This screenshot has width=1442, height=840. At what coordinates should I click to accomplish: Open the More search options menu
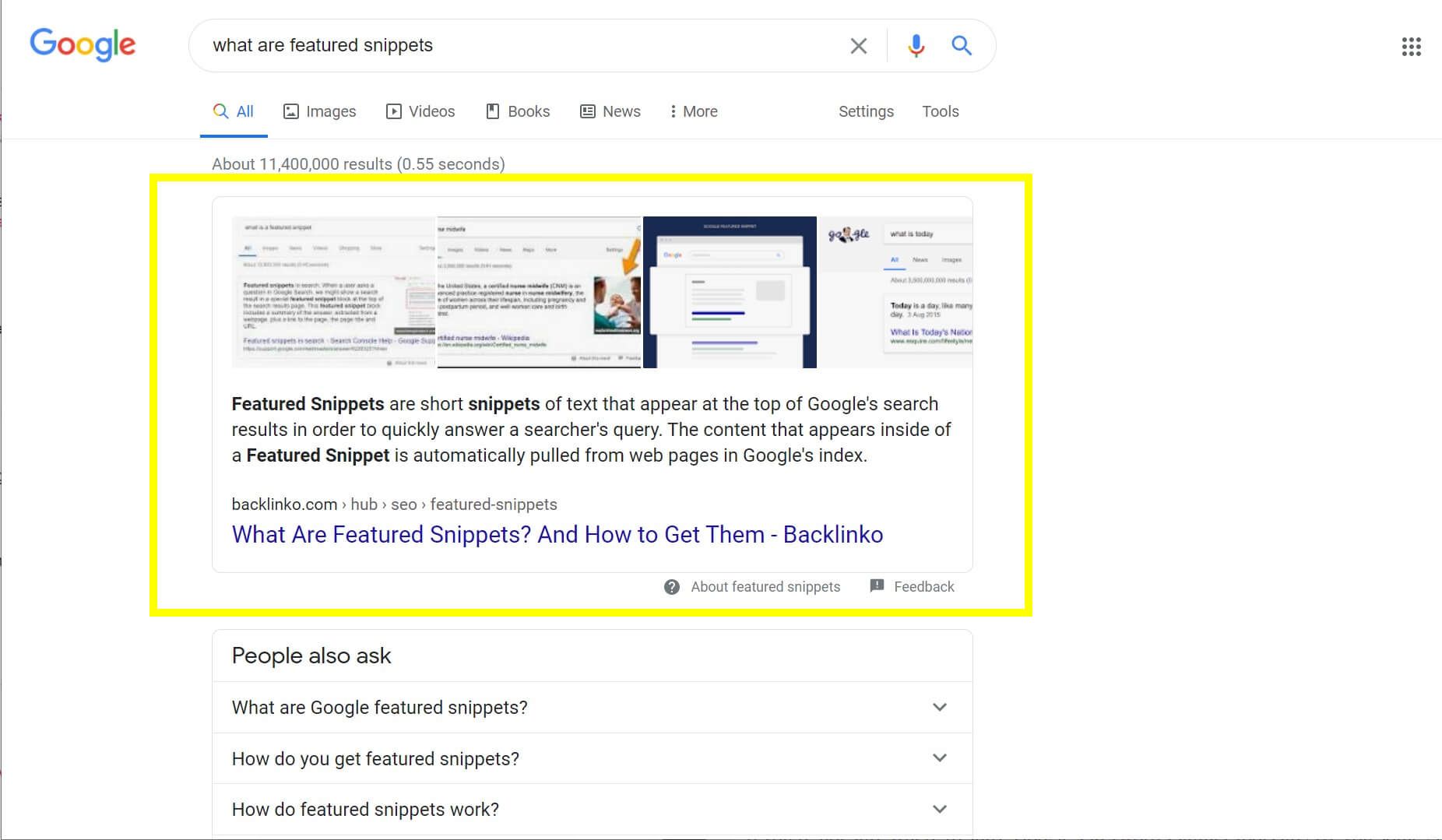click(692, 111)
